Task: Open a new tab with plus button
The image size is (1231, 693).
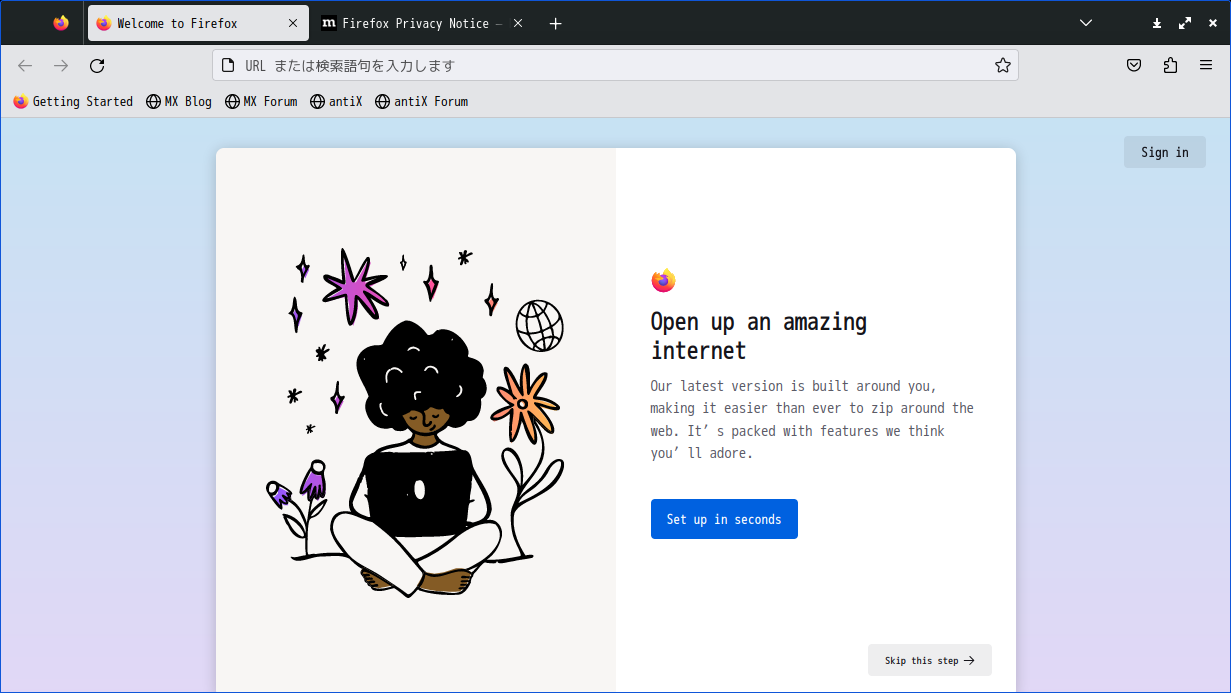Action: 556,23
